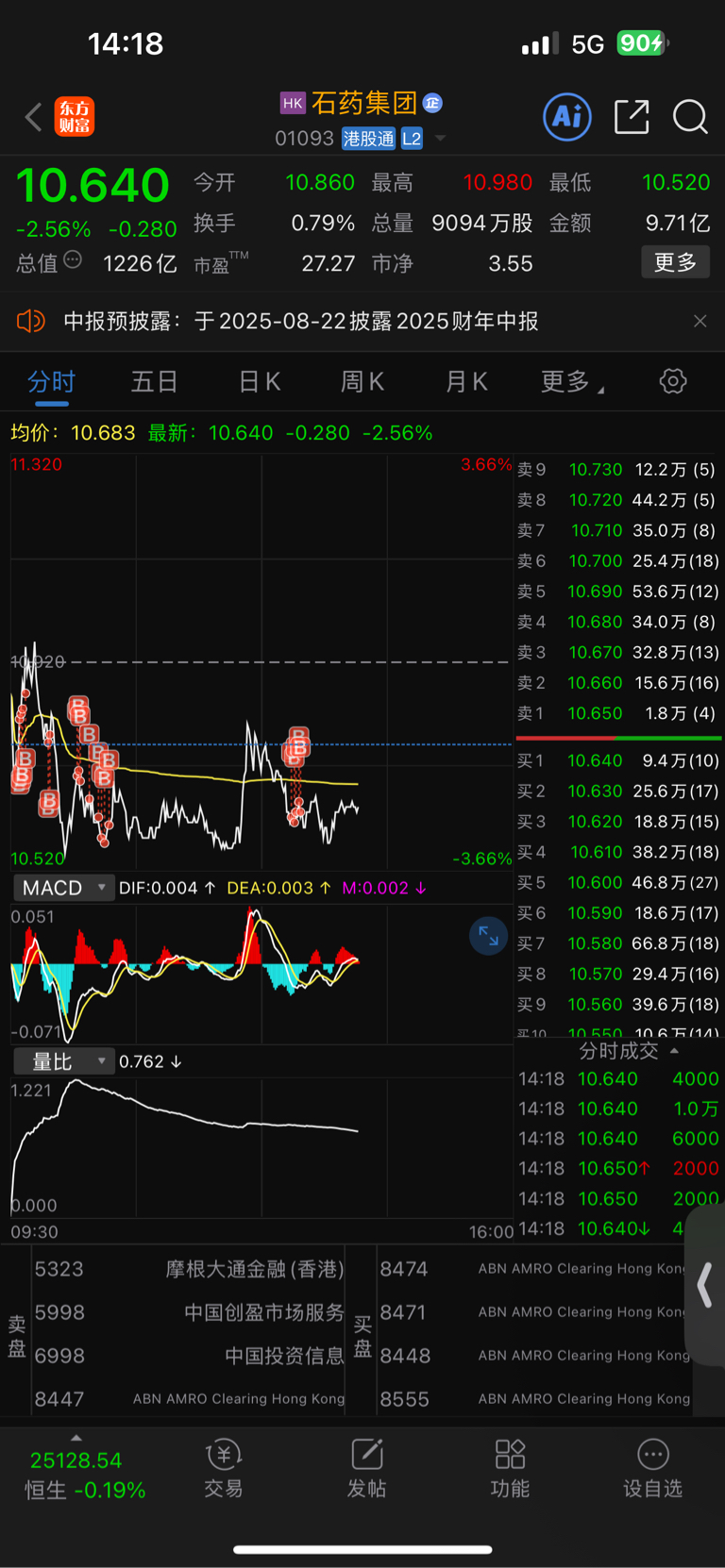
Task: Tap broker 6998 中国投资信息
Action: [x=189, y=1356]
